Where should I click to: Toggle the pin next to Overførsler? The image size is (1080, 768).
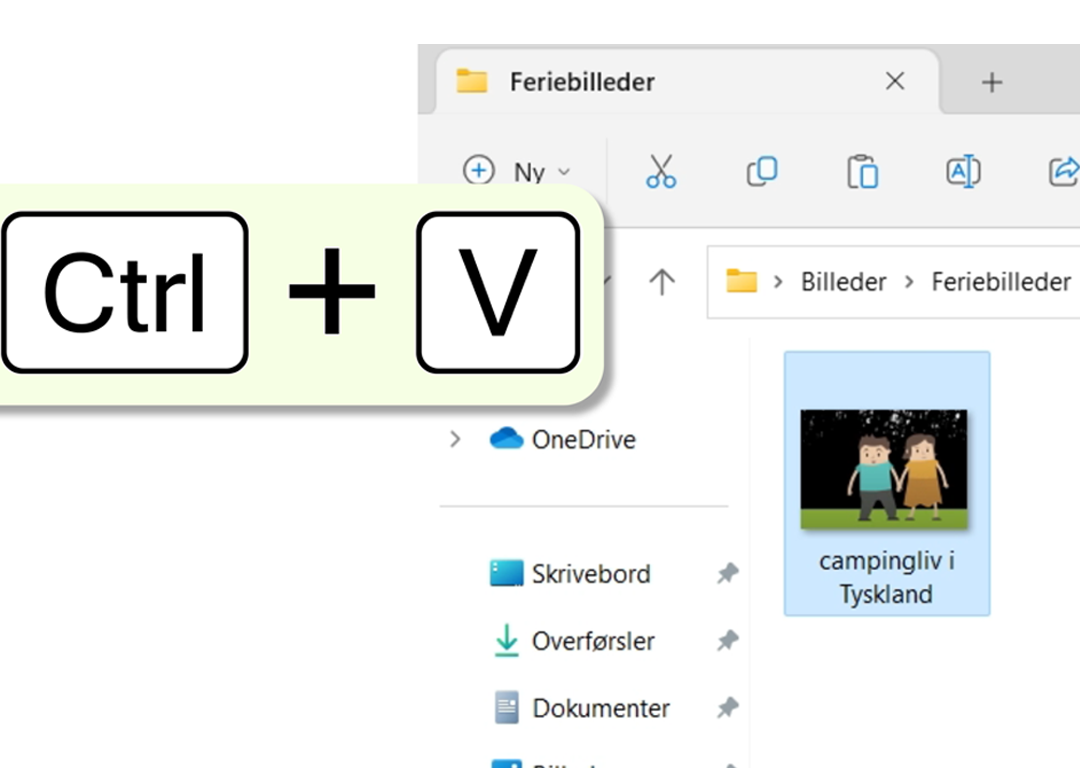(x=727, y=641)
